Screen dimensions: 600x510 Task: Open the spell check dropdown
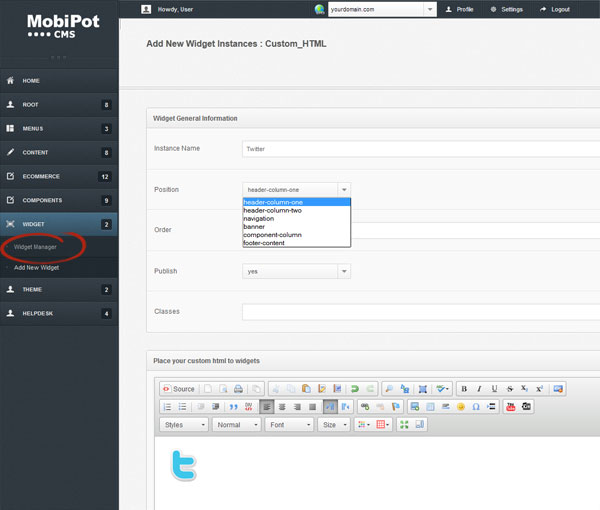click(x=442, y=389)
